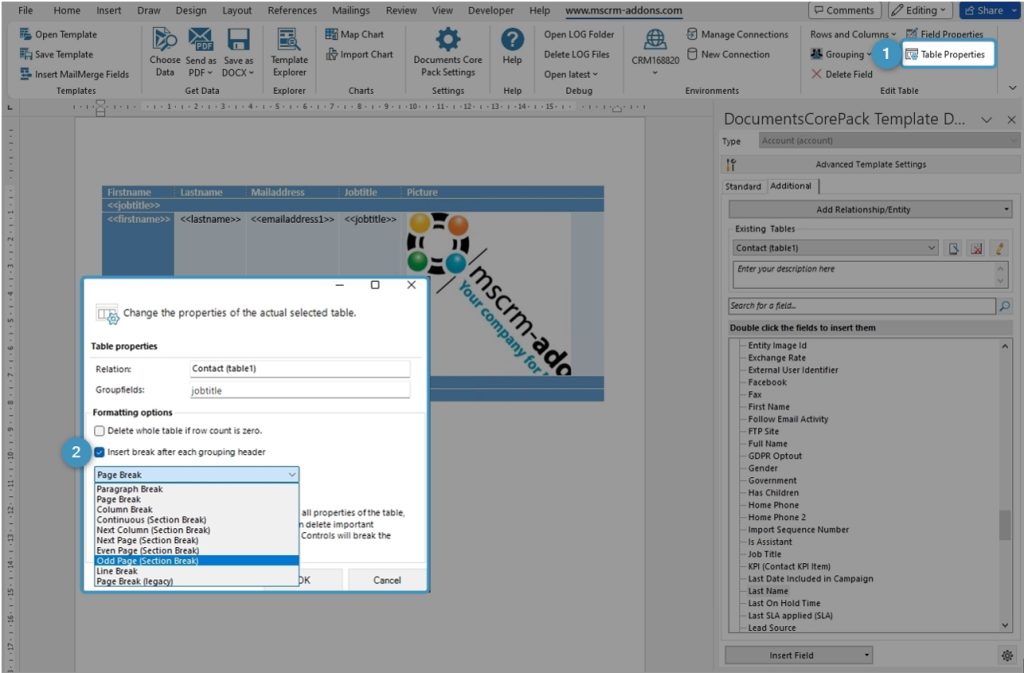This screenshot has width=1024, height=673.
Task: Open Template from the Templates group
Action: (x=58, y=35)
